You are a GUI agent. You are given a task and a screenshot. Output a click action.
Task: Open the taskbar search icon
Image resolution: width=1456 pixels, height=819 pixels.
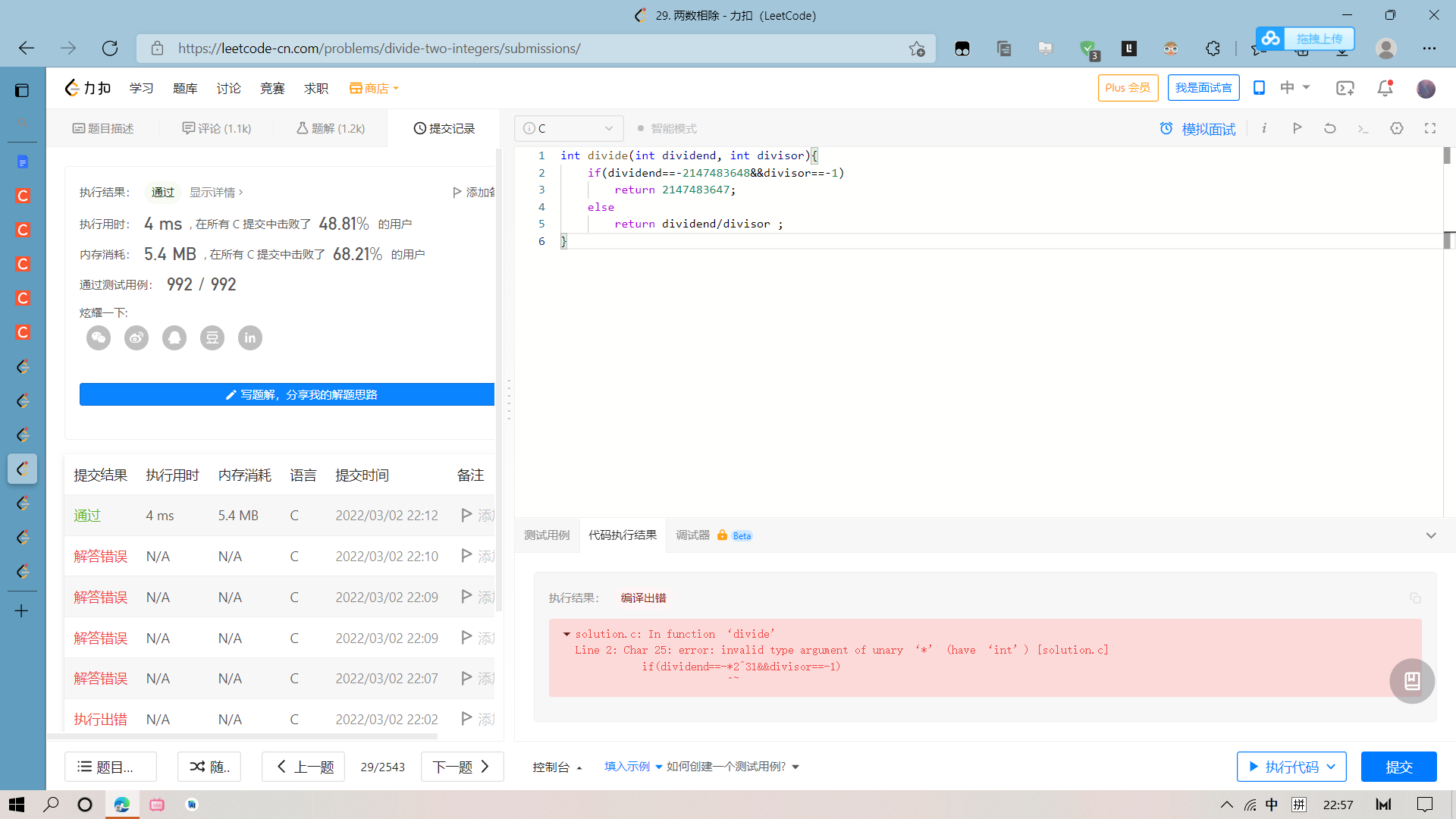coord(51,805)
